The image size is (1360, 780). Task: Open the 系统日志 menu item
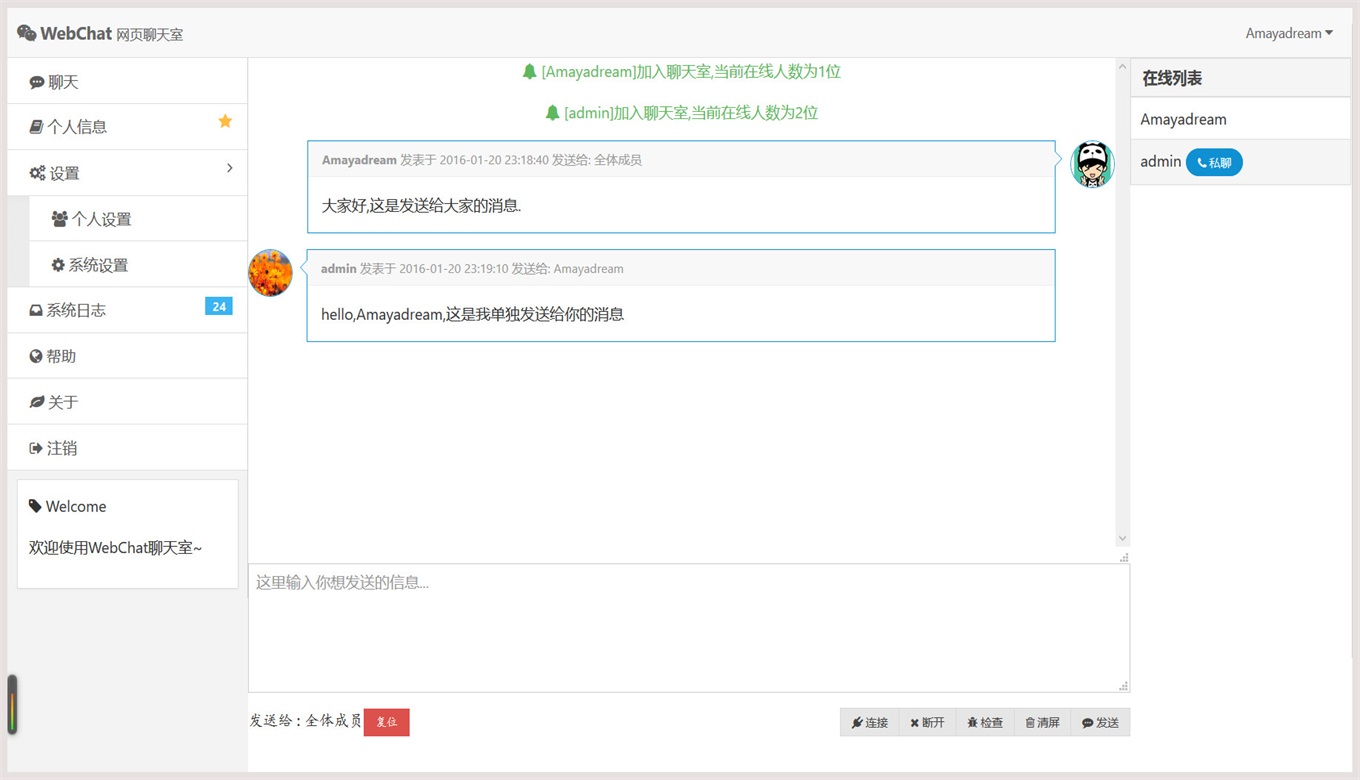127,310
